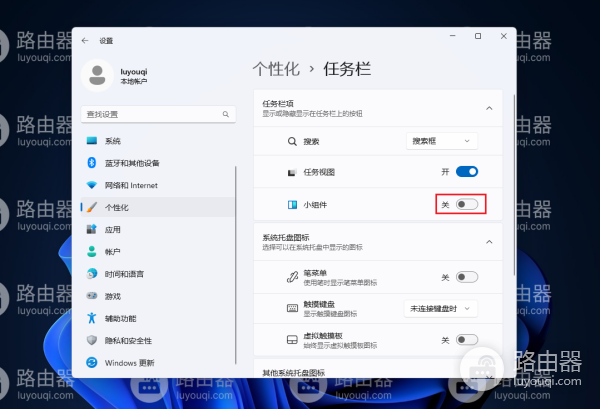Image resolution: width=600 pixels, height=409 pixels.
Task: Click the 笔菜单 pen icon
Action: [292, 277]
